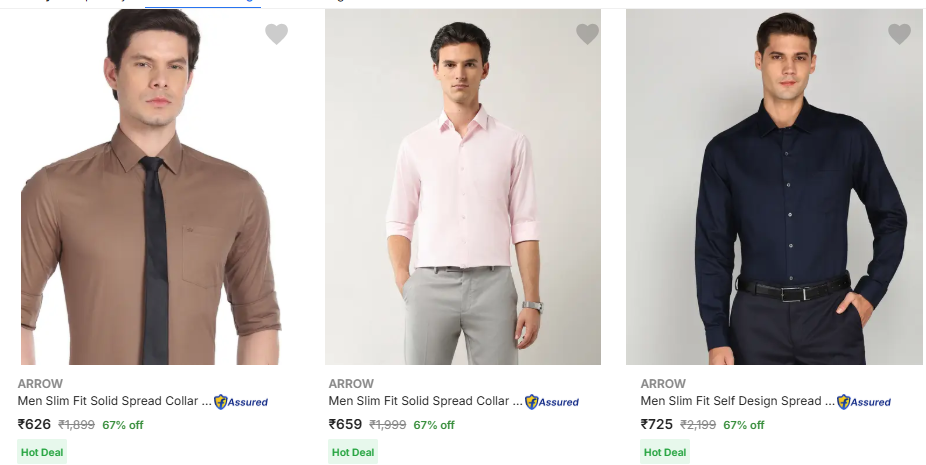Image resolution: width=926 pixels, height=465 pixels.
Task: Click Assured badge on navy shirt listing
Action: click(x=864, y=402)
